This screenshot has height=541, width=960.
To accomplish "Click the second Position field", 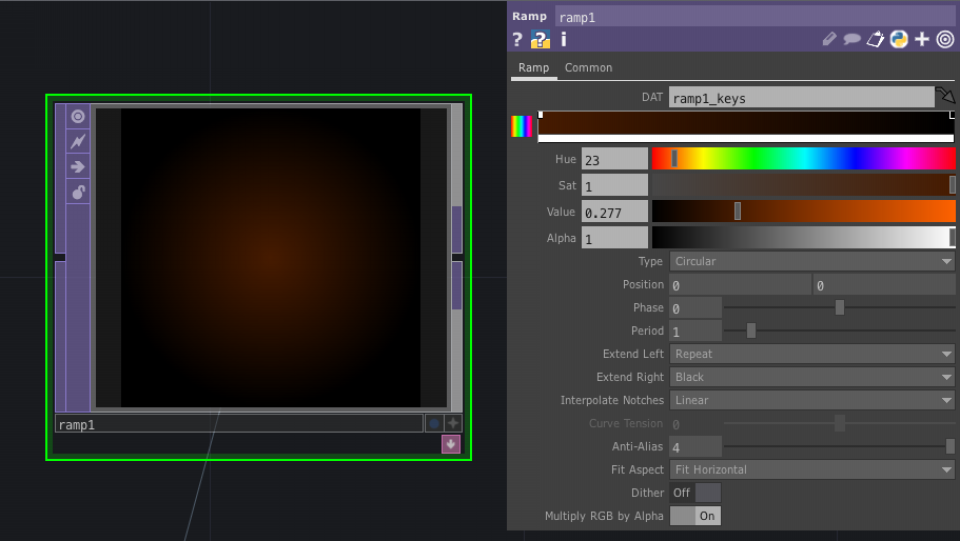I will pos(884,285).
